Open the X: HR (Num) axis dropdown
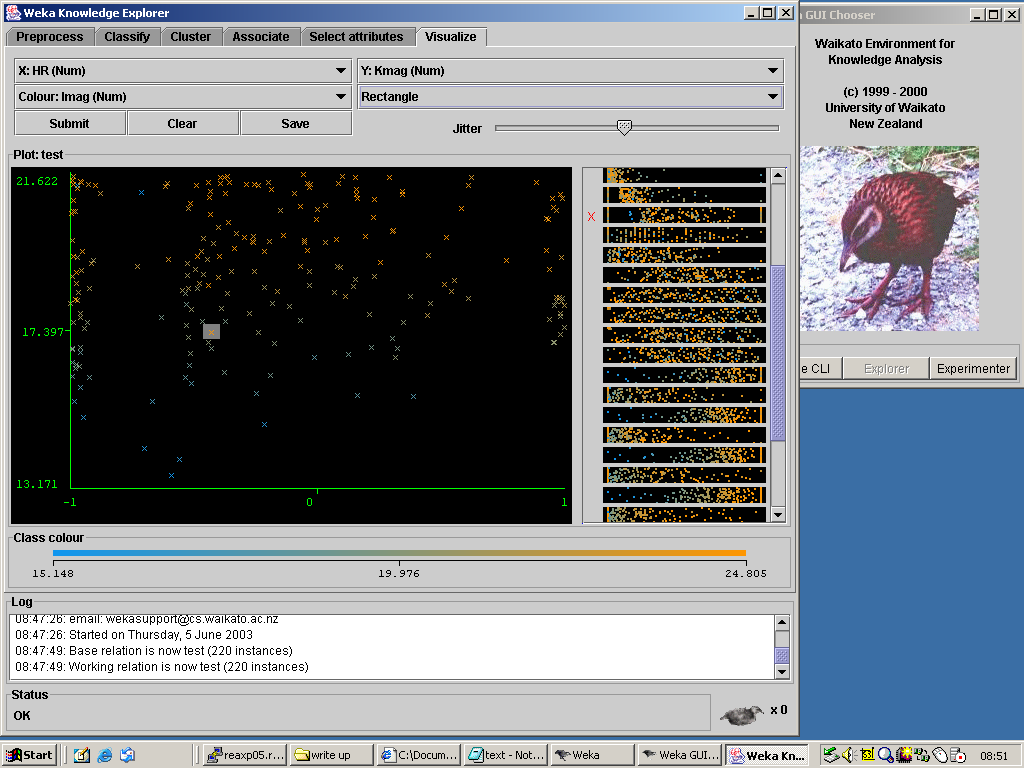 click(x=182, y=71)
